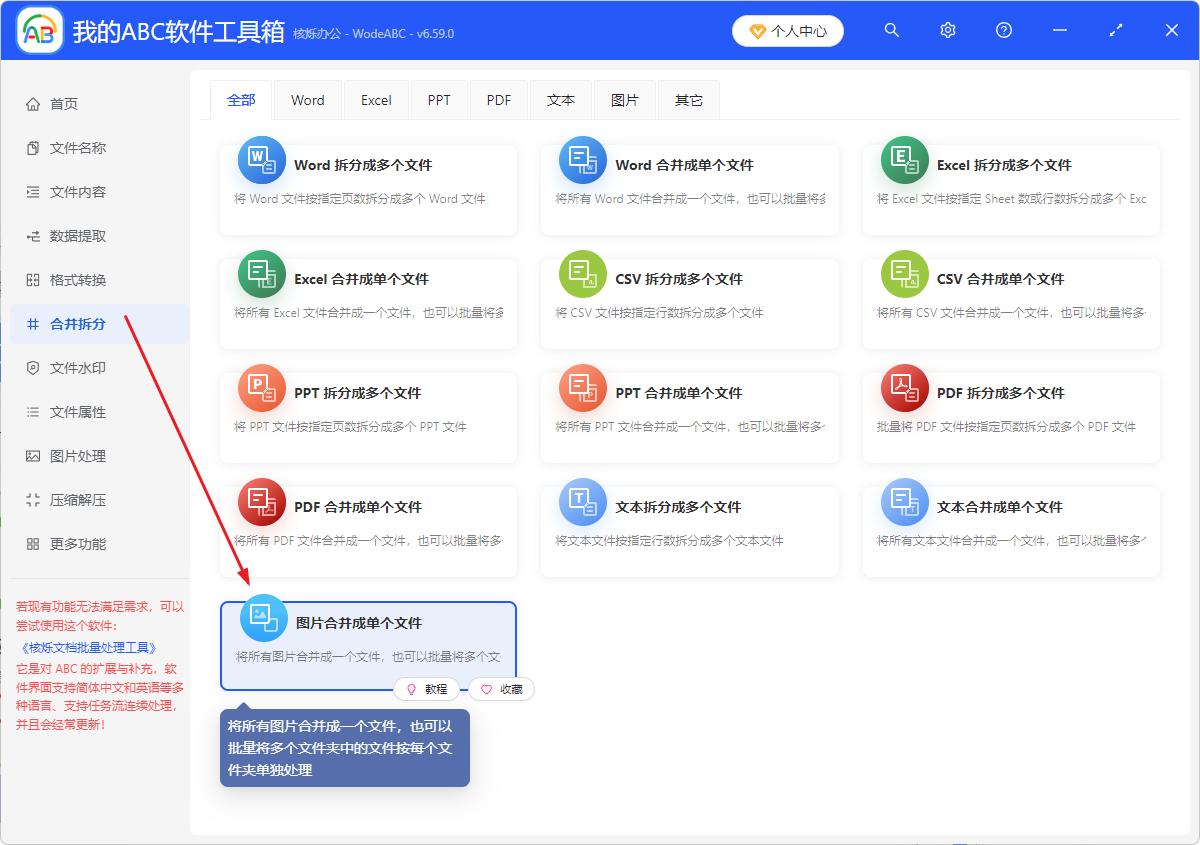The width and height of the screenshot is (1200, 845).
Task: Open the CSV 拆分成多个文件 card
Action: (x=690, y=302)
